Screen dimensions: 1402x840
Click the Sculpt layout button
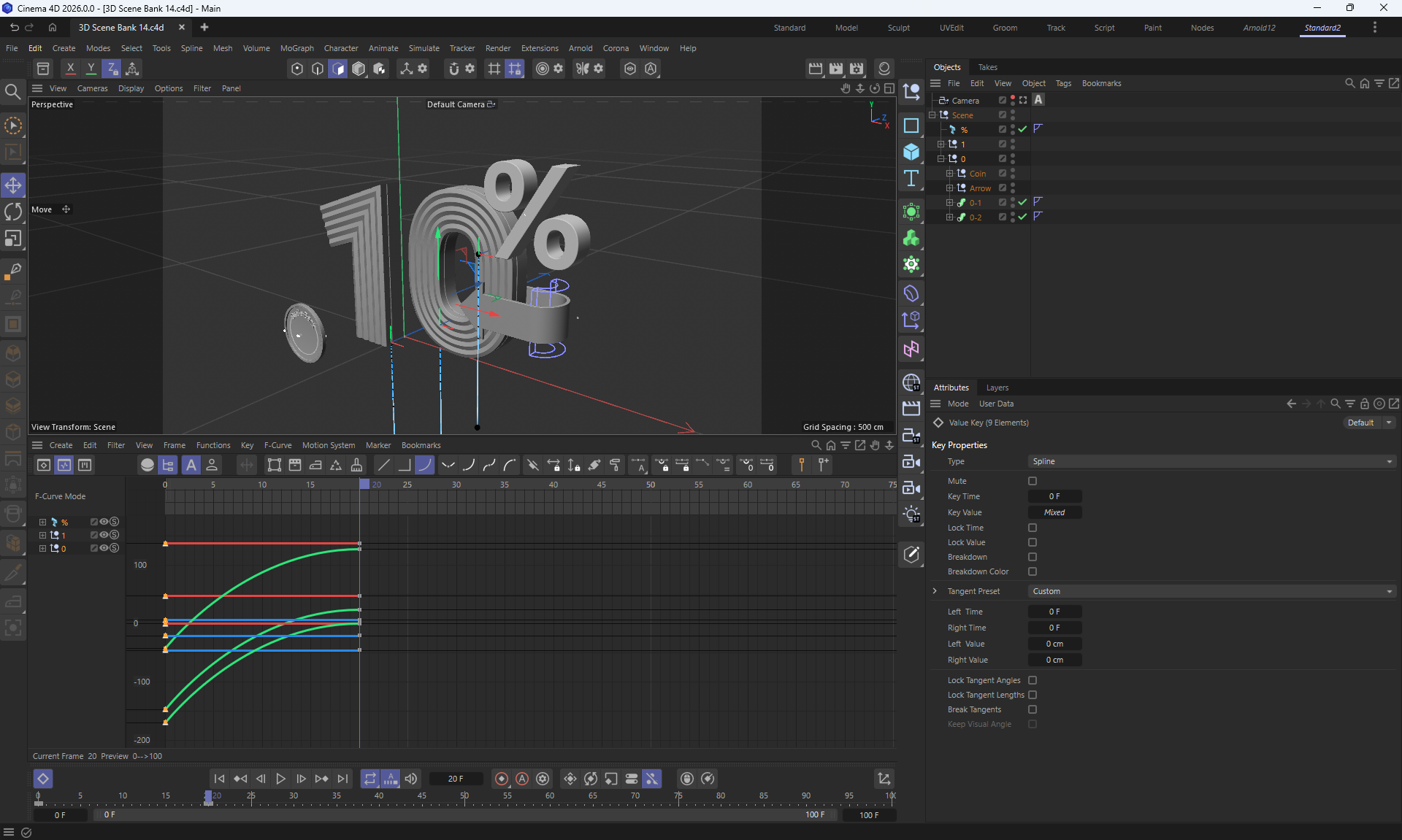[898, 28]
